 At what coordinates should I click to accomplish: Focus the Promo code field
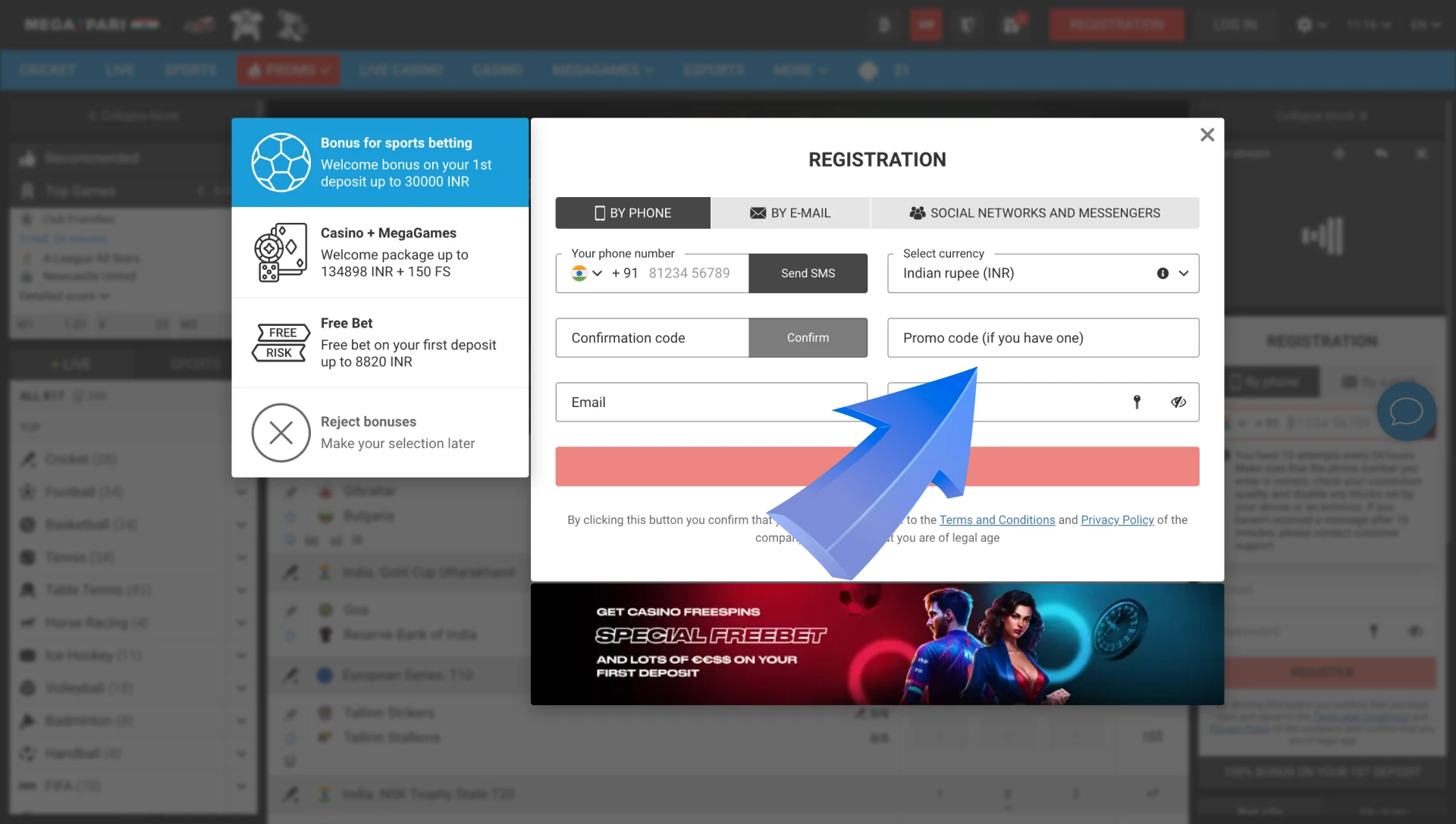[1043, 338]
